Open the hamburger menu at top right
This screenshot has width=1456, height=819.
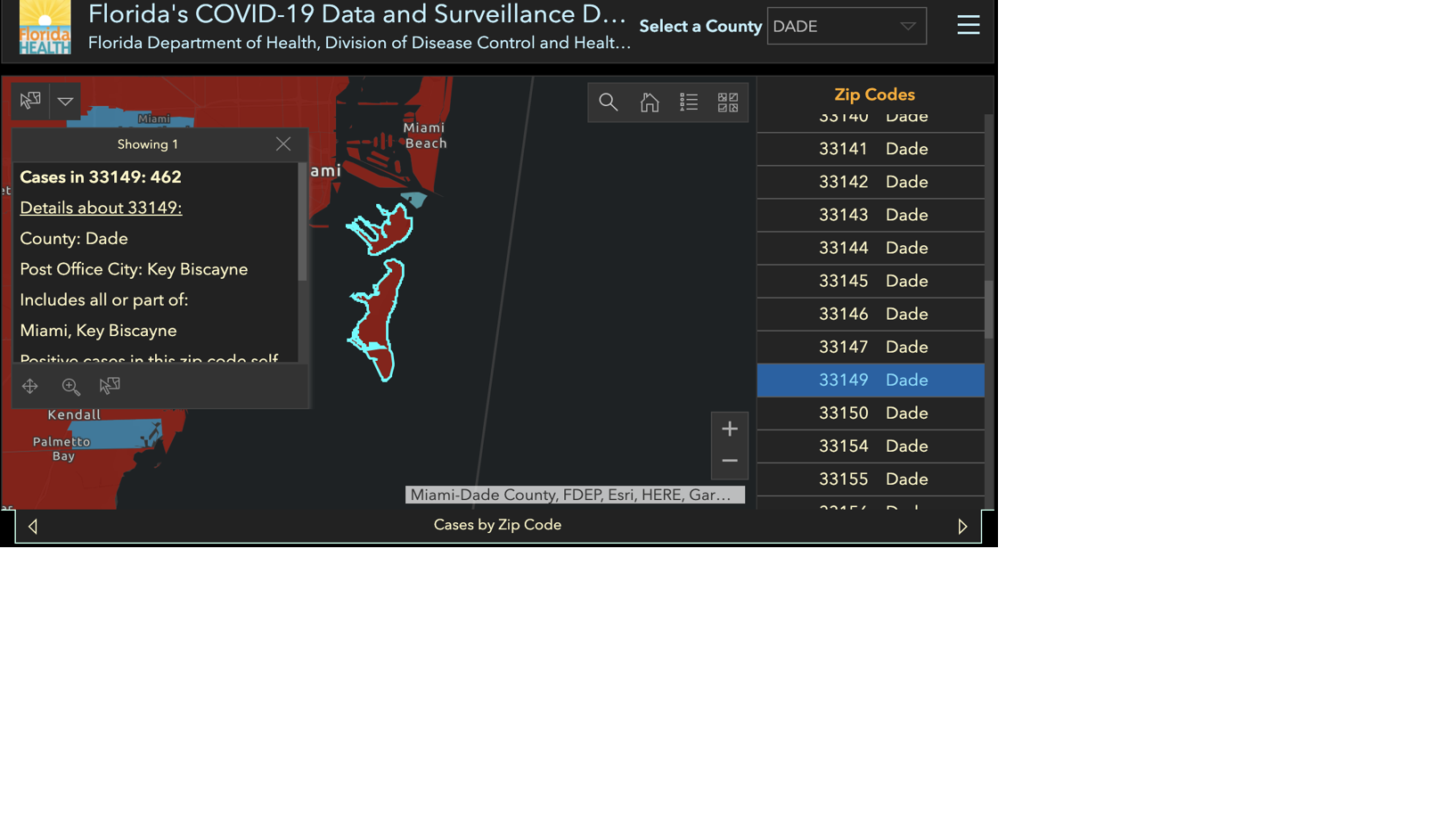(968, 25)
